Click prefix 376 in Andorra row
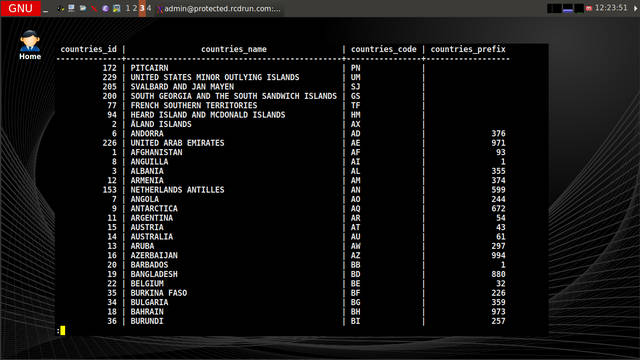Image resolution: width=640 pixels, height=360 pixels. pos(498,134)
